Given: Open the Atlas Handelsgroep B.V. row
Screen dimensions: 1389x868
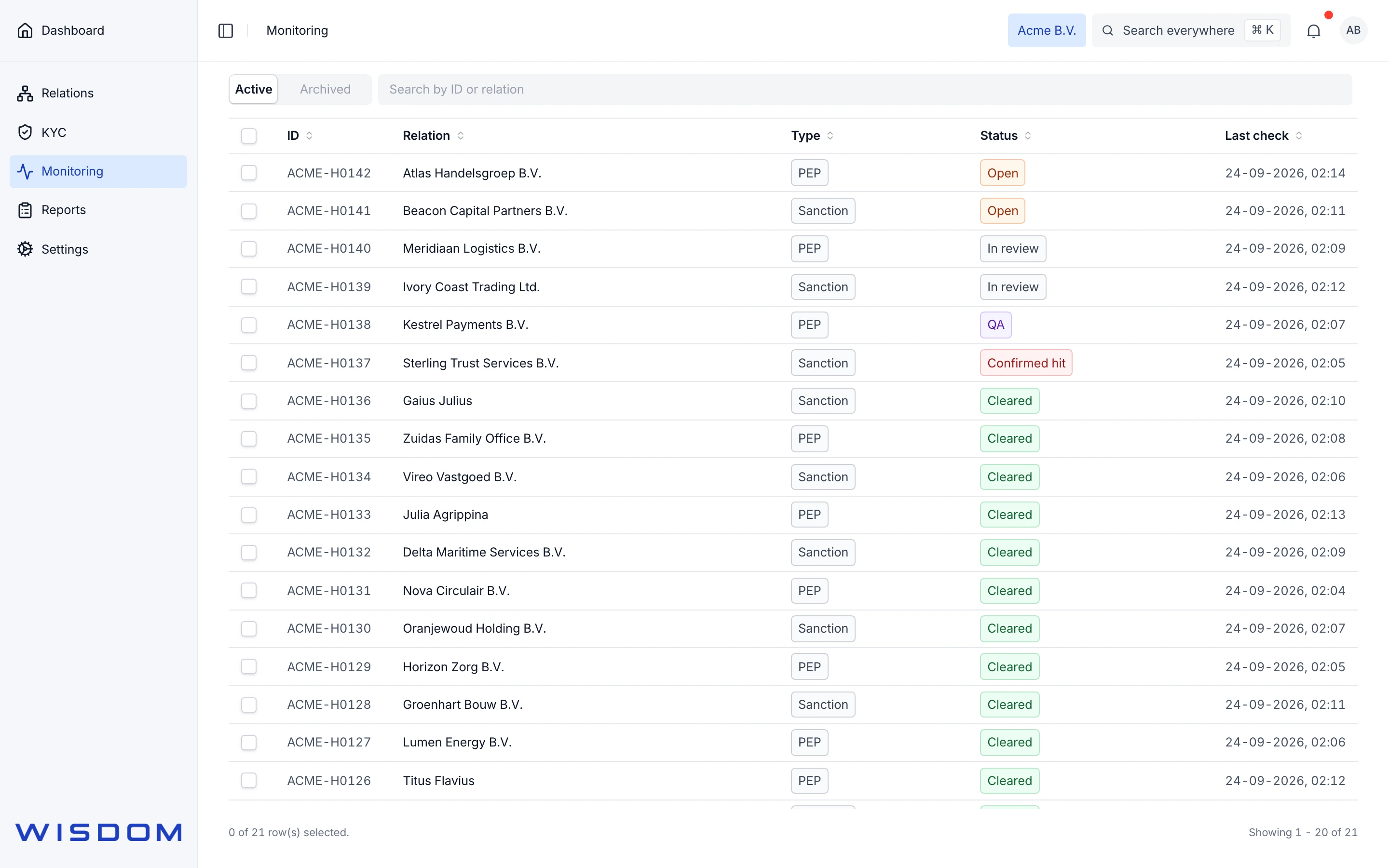Looking at the screenshot, I should pyautogui.click(x=793, y=173).
